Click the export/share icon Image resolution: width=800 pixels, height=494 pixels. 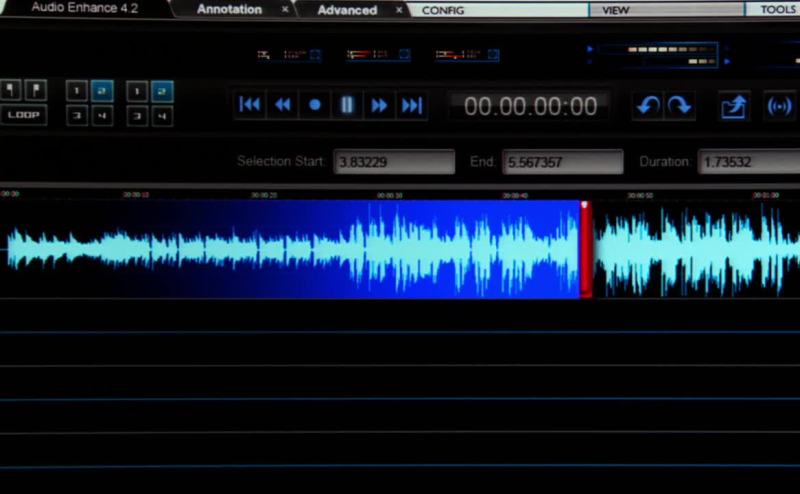tap(734, 106)
